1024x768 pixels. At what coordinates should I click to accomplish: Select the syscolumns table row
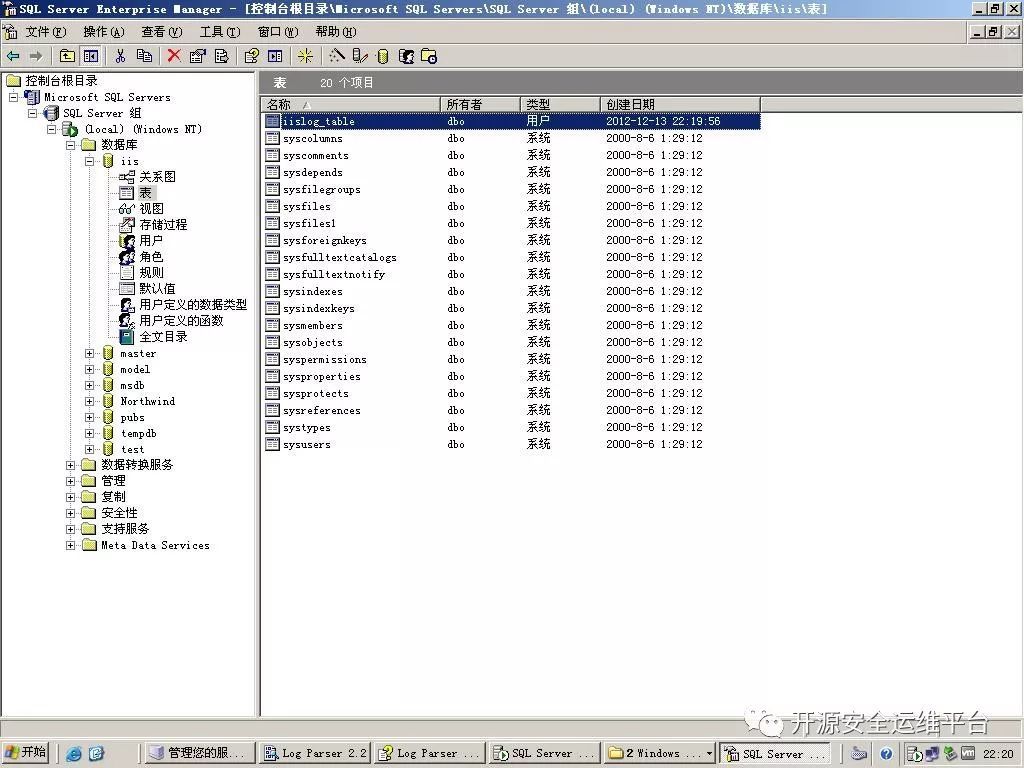[x=511, y=138]
